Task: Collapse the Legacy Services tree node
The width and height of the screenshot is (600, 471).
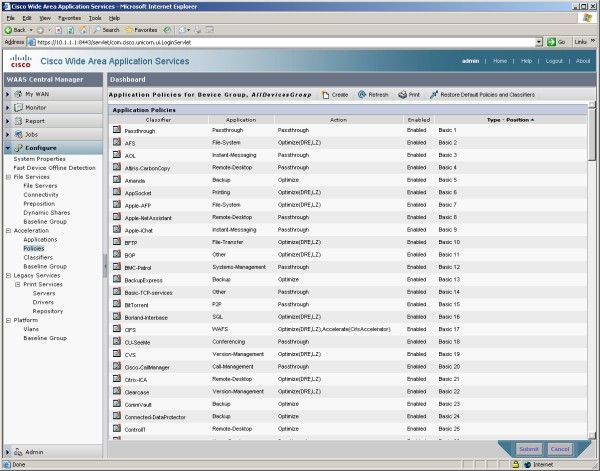Action: [8, 275]
